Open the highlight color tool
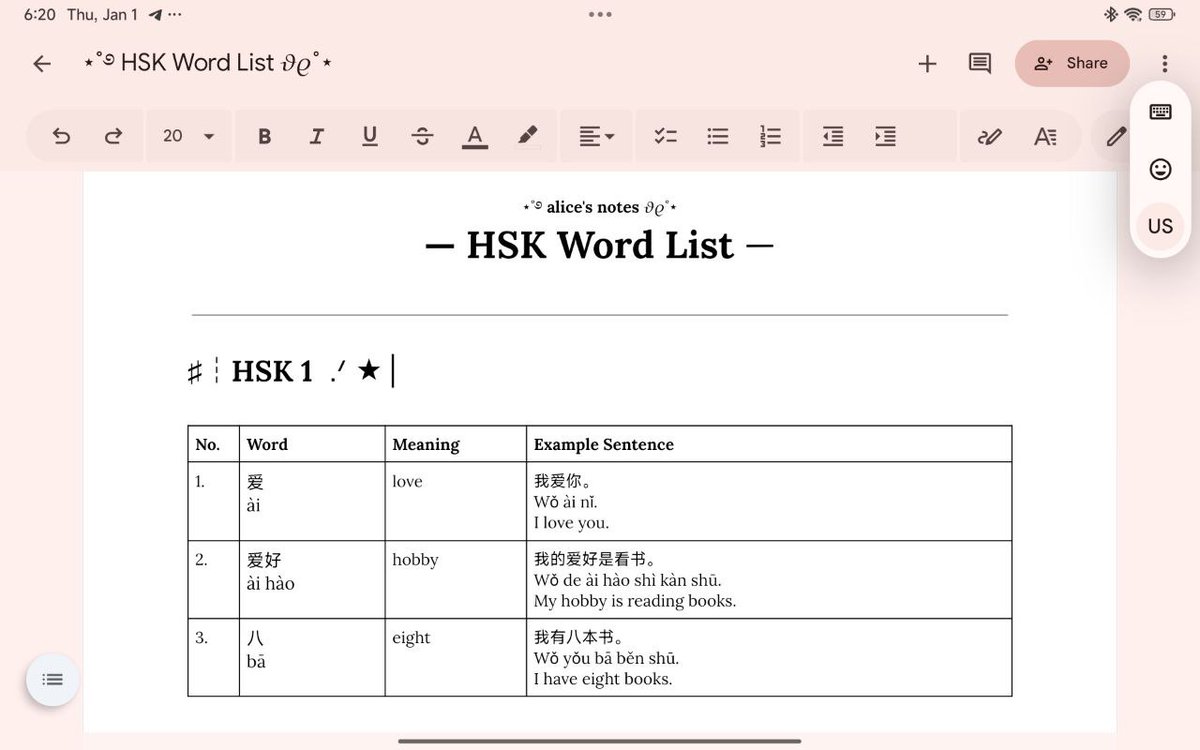This screenshot has width=1200, height=750. tap(527, 136)
